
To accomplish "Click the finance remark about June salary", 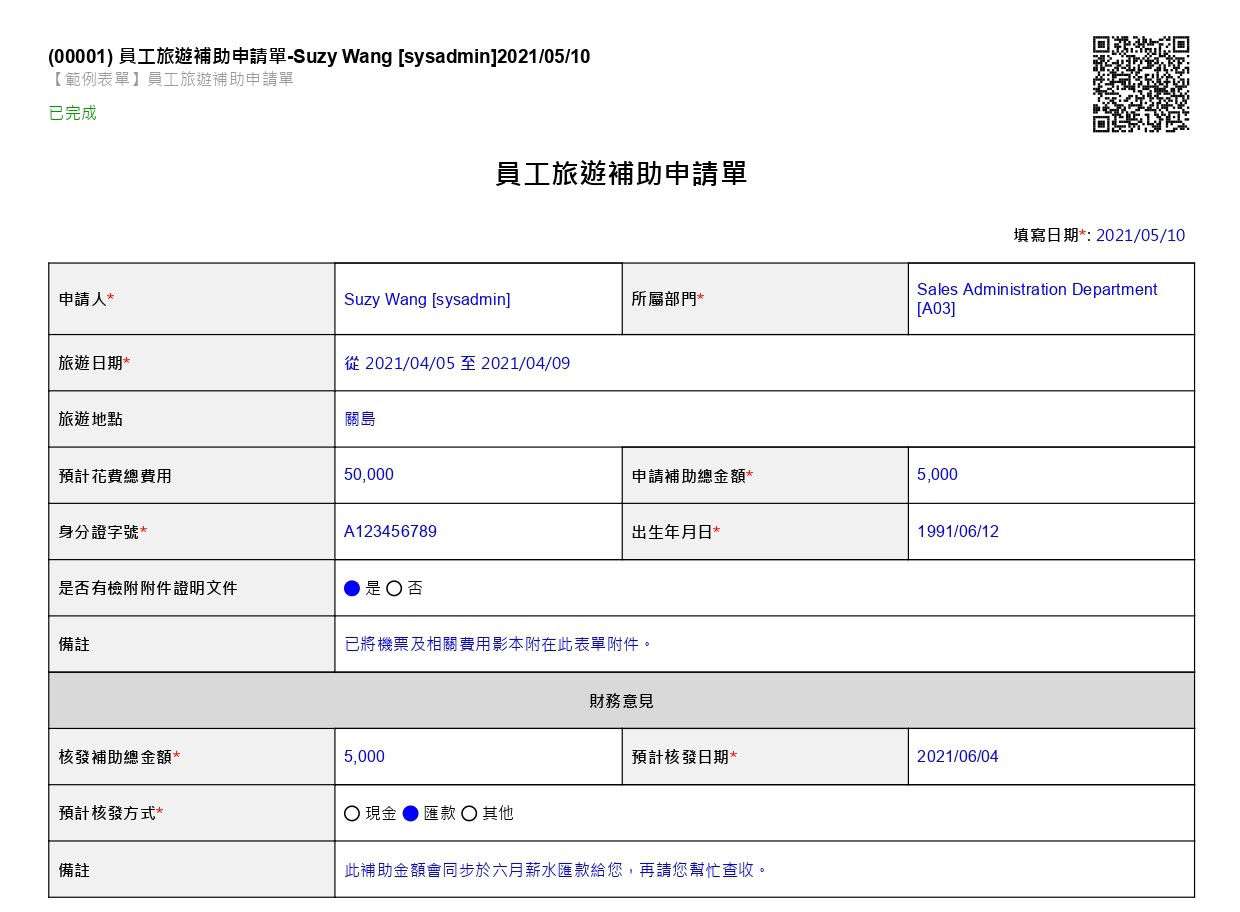I will (x=557, y=870).
